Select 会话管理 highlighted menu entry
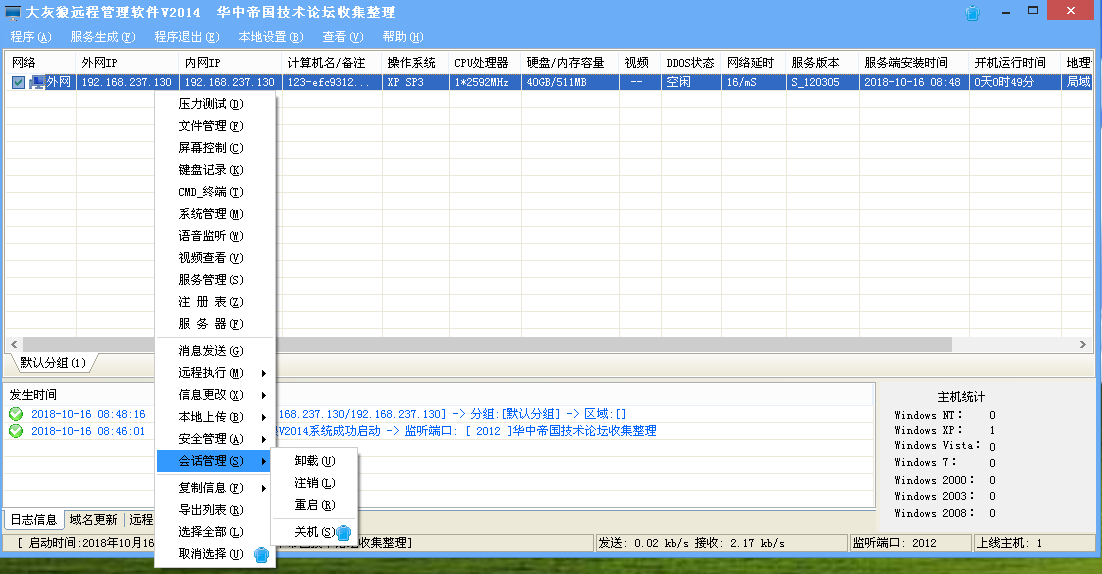Viewport: 1102px width, 574px height. click(x=215, y=461)
